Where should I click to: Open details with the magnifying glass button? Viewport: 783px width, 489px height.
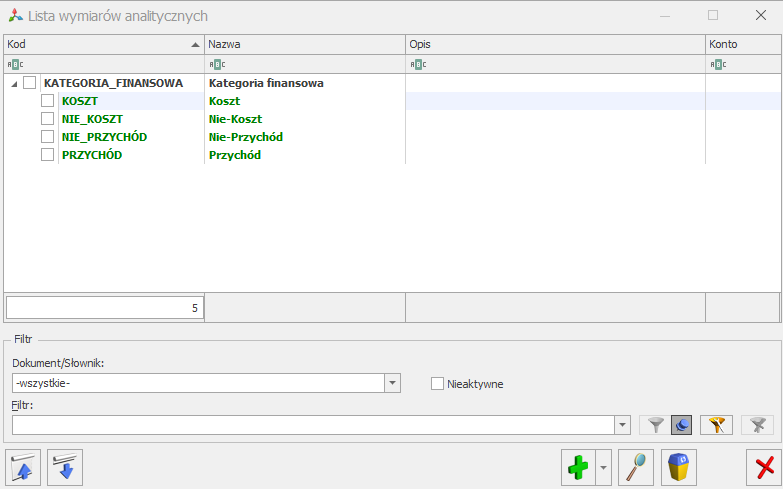click(x=636, y=468)
